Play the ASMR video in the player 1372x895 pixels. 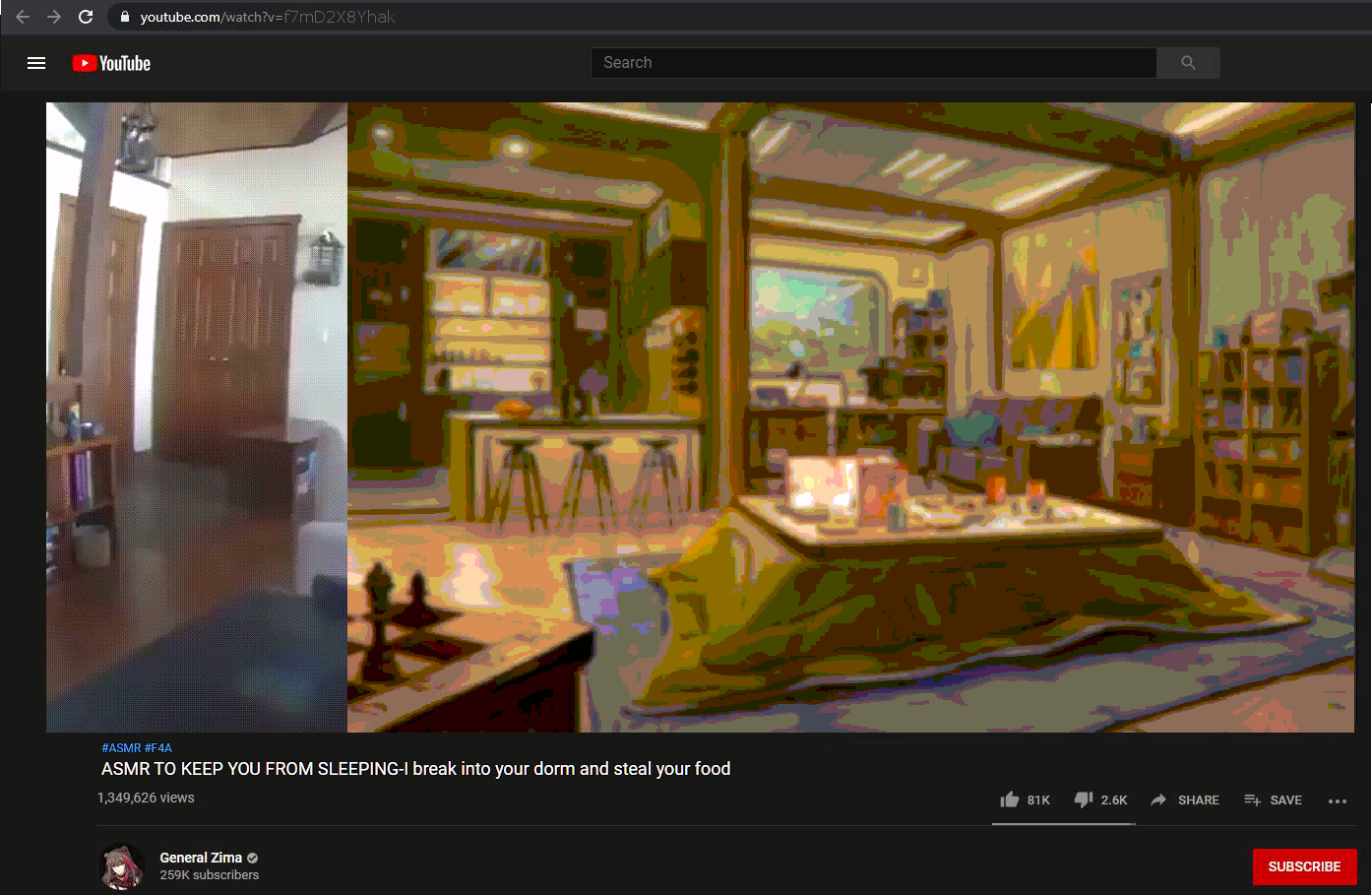[700, 417]
